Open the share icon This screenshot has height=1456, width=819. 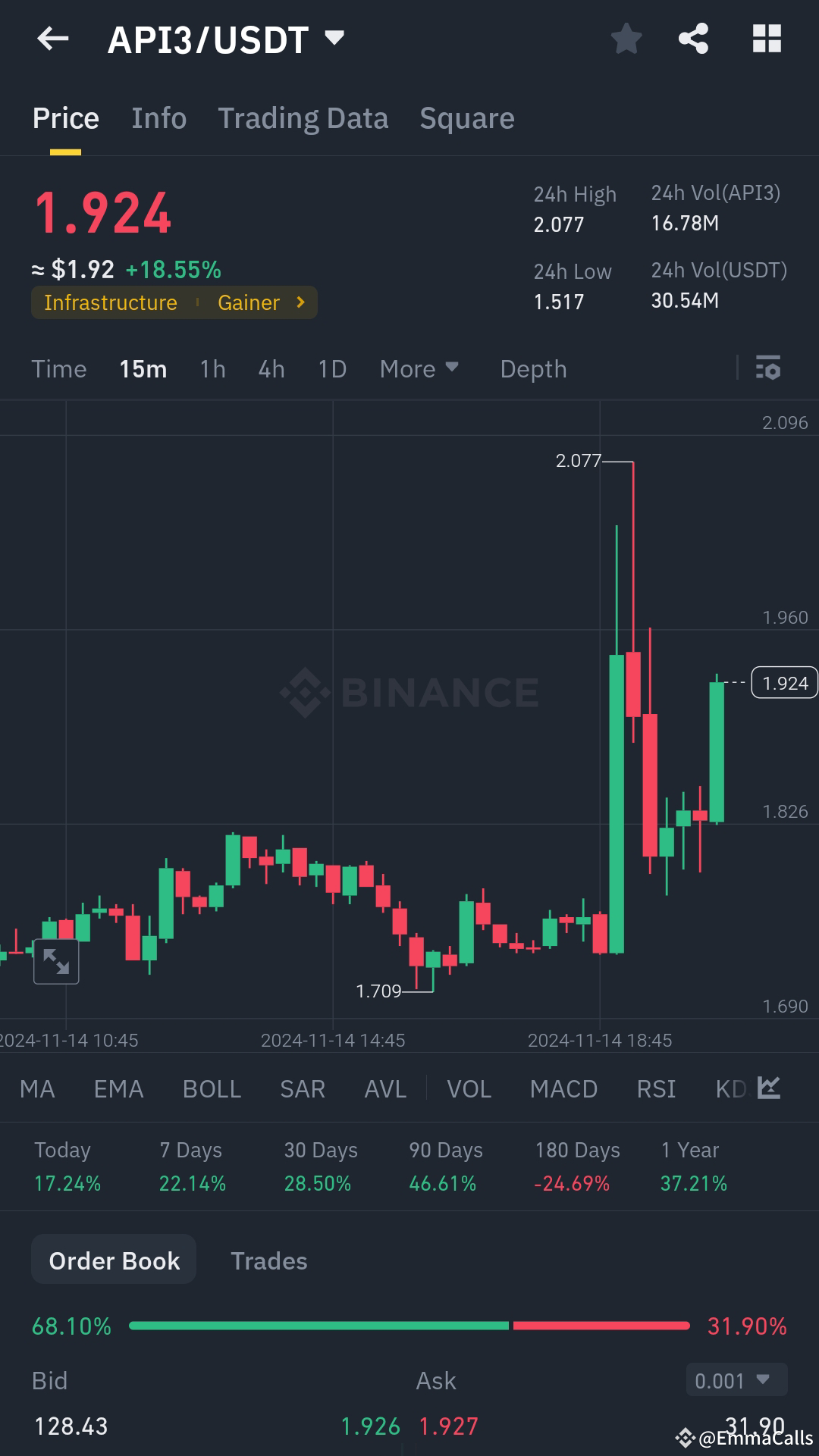tap(693, 39)
